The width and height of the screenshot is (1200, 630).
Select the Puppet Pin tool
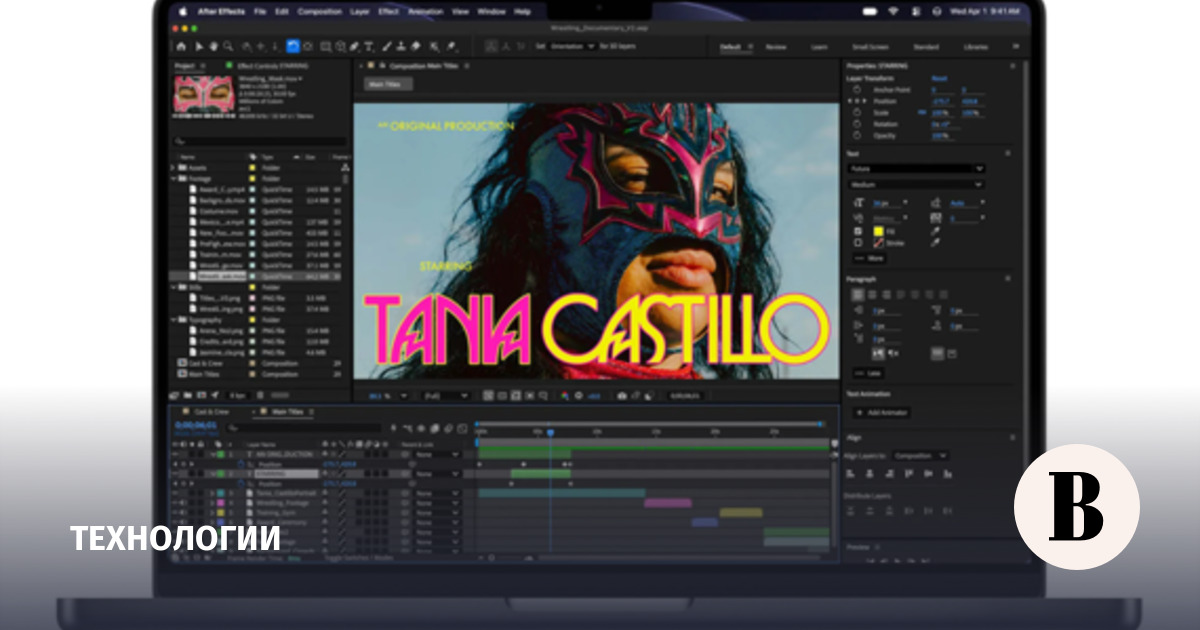point(452,46)
